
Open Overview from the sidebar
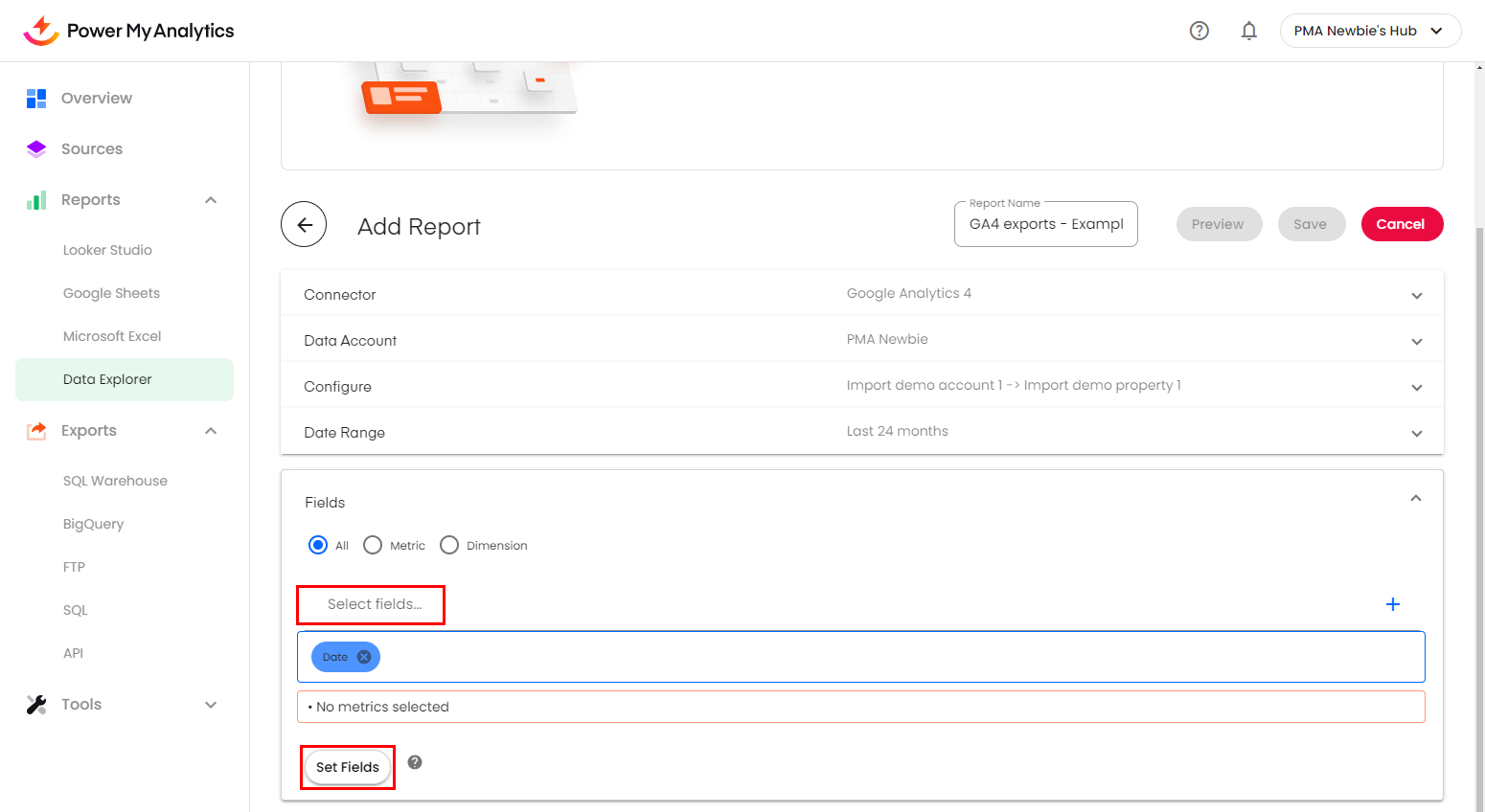click(x=96, y=98)
